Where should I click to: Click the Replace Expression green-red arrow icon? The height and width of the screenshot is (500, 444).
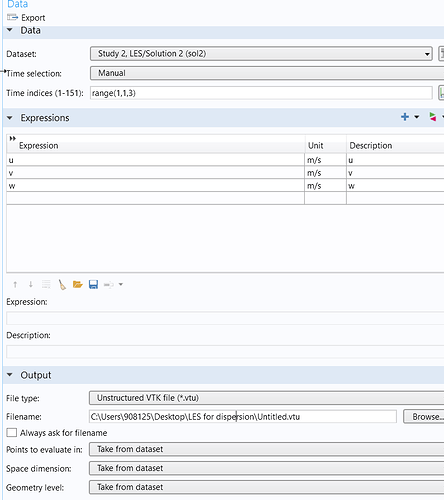click(x=433, y=117)
